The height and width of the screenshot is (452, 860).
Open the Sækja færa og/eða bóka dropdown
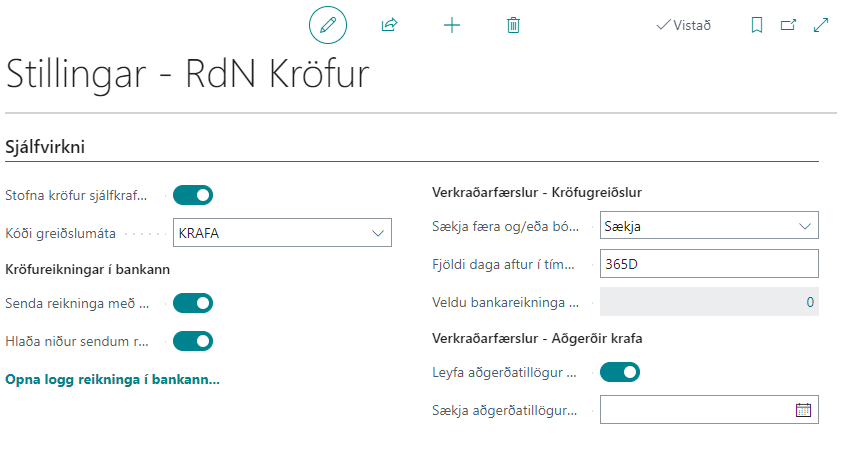point(805,226)
